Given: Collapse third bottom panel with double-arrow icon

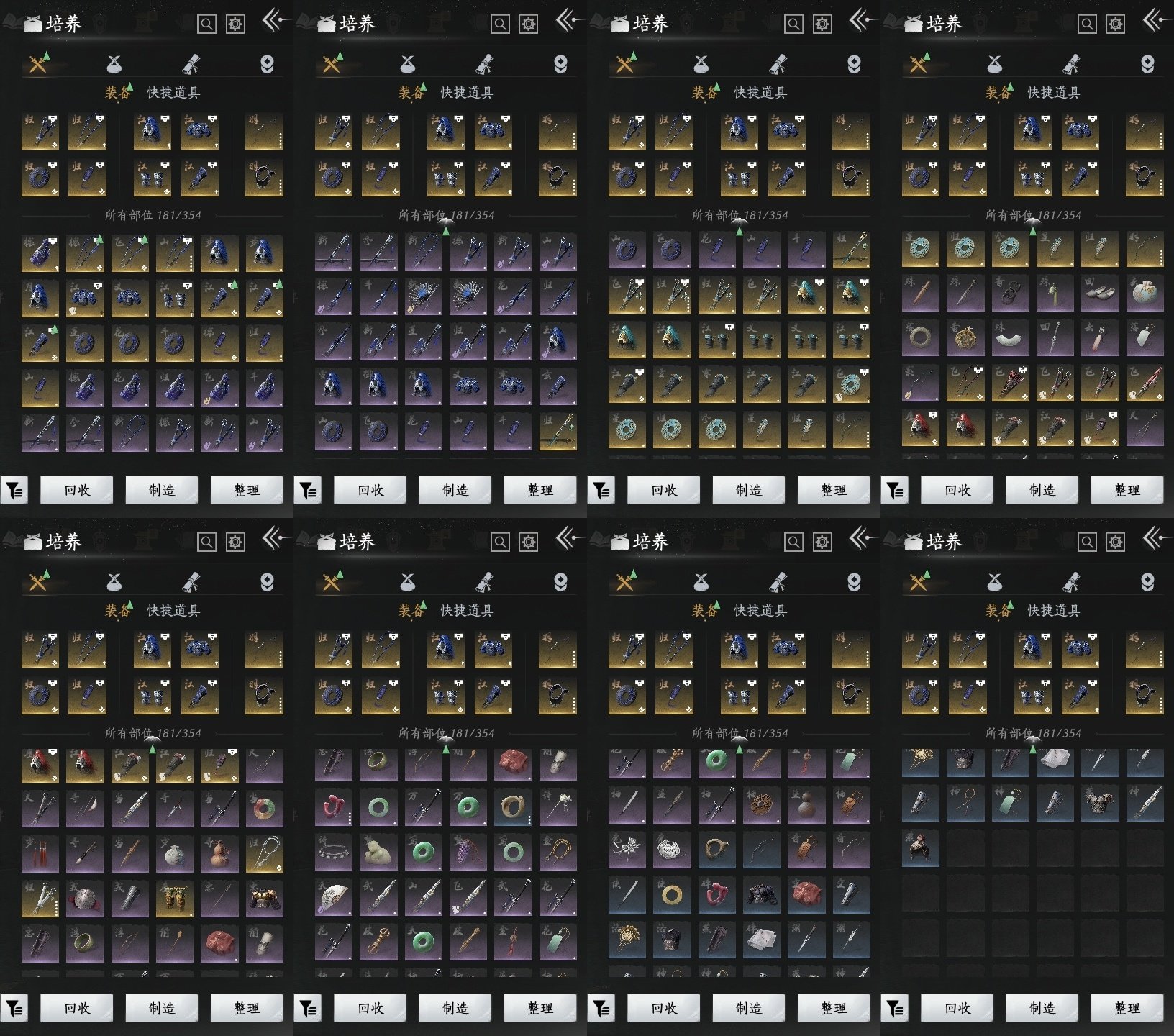Looking at the screenshot, I should [x=860, y=538].
